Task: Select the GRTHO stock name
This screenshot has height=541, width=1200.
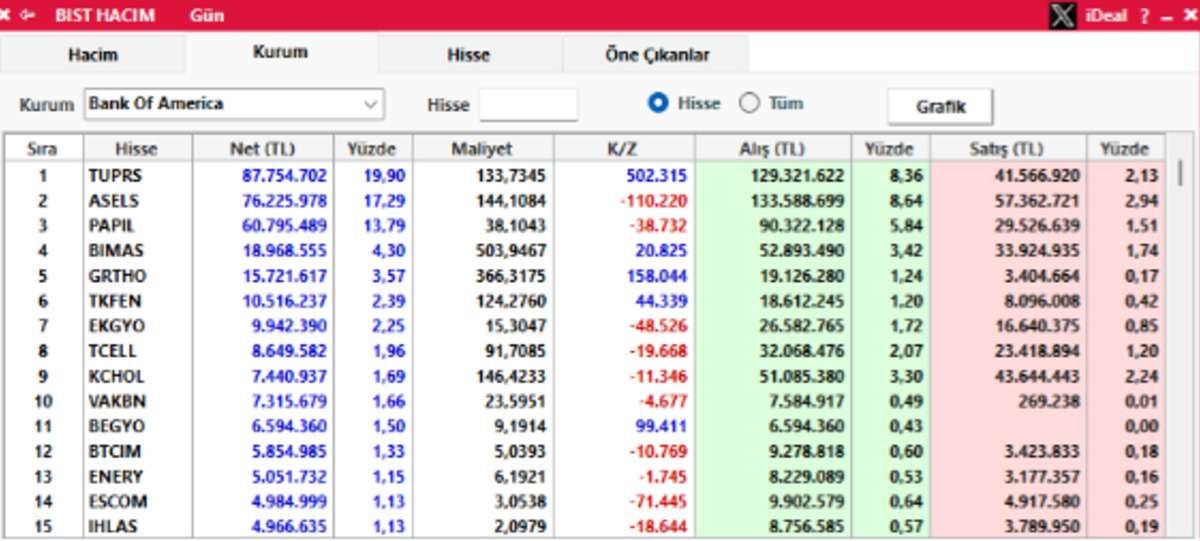Action: [116, 276]
